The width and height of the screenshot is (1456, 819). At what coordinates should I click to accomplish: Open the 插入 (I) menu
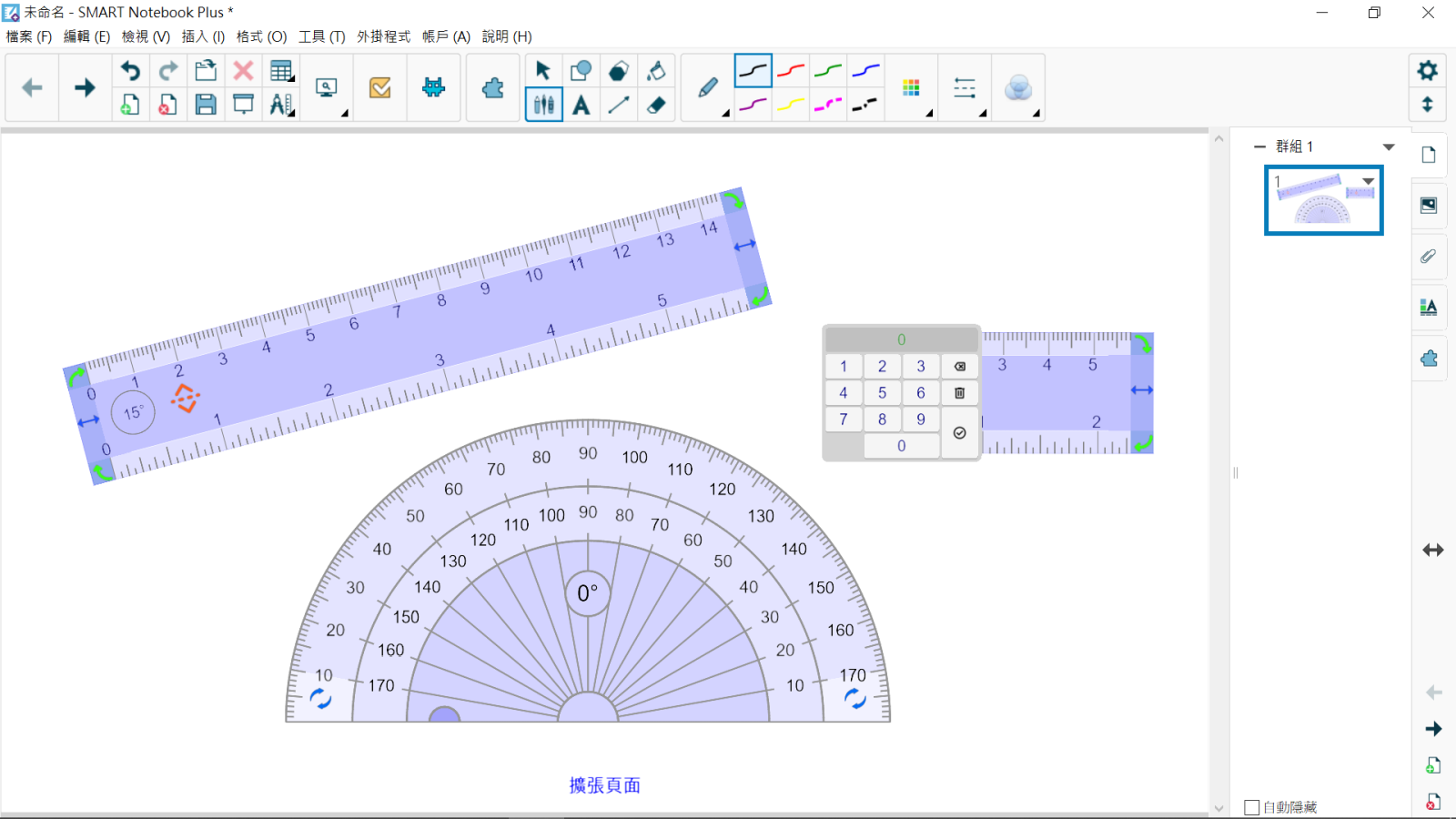coord(203,36)
